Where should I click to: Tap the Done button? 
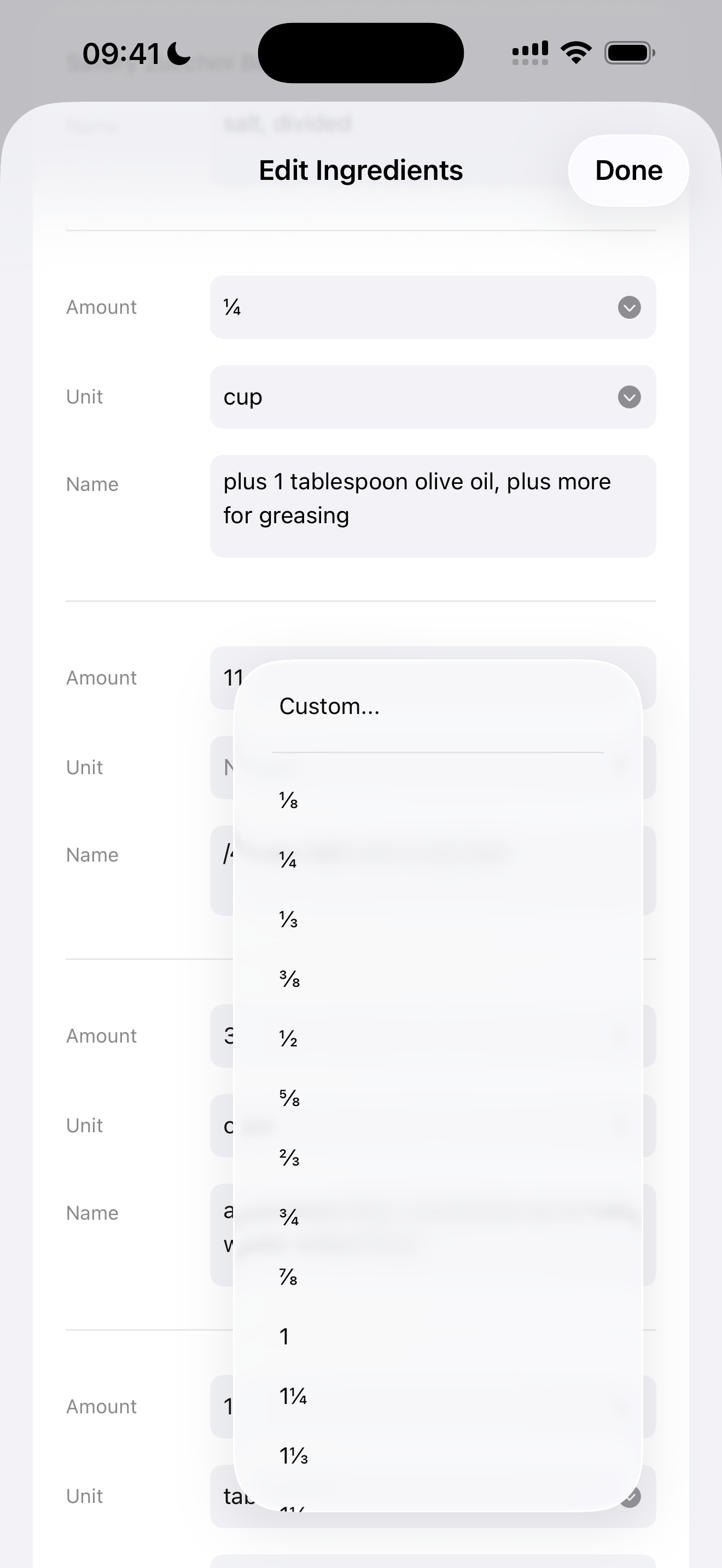627,171
